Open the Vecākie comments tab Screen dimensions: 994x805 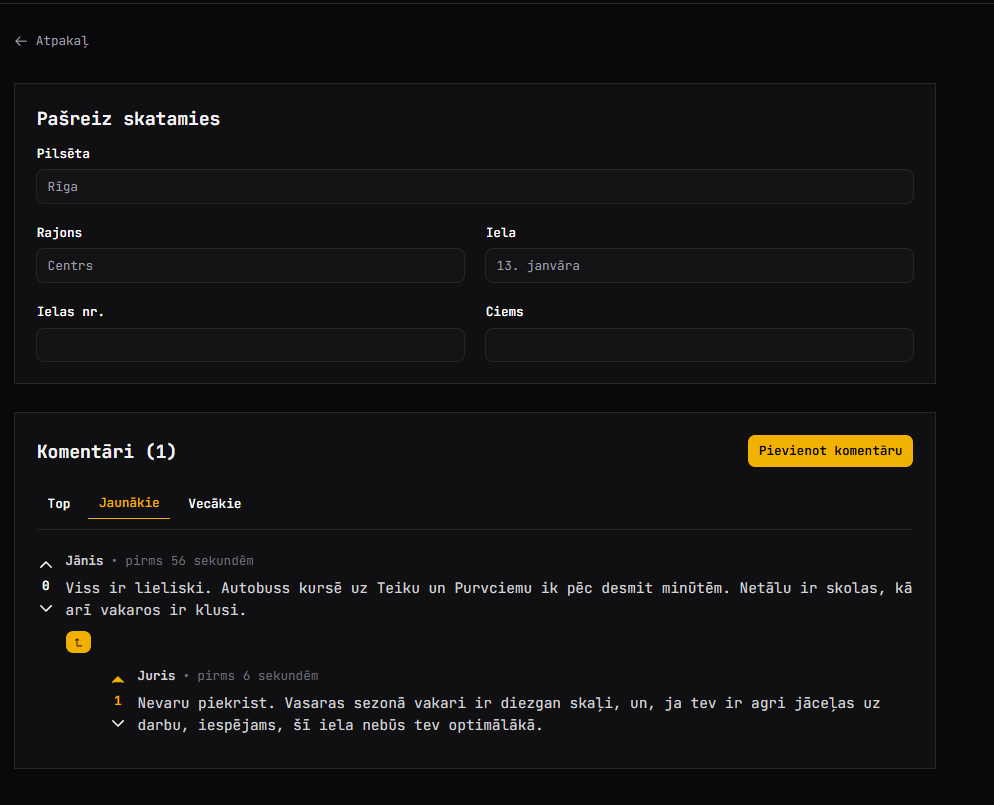[x=214, y=503]
